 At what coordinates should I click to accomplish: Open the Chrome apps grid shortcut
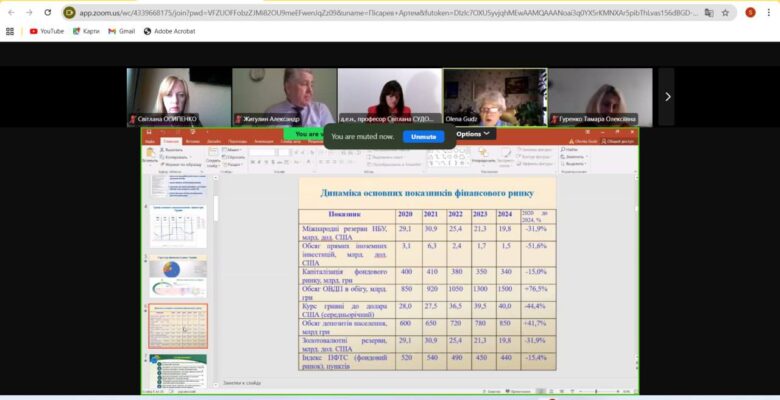click(x=10, y=31)
